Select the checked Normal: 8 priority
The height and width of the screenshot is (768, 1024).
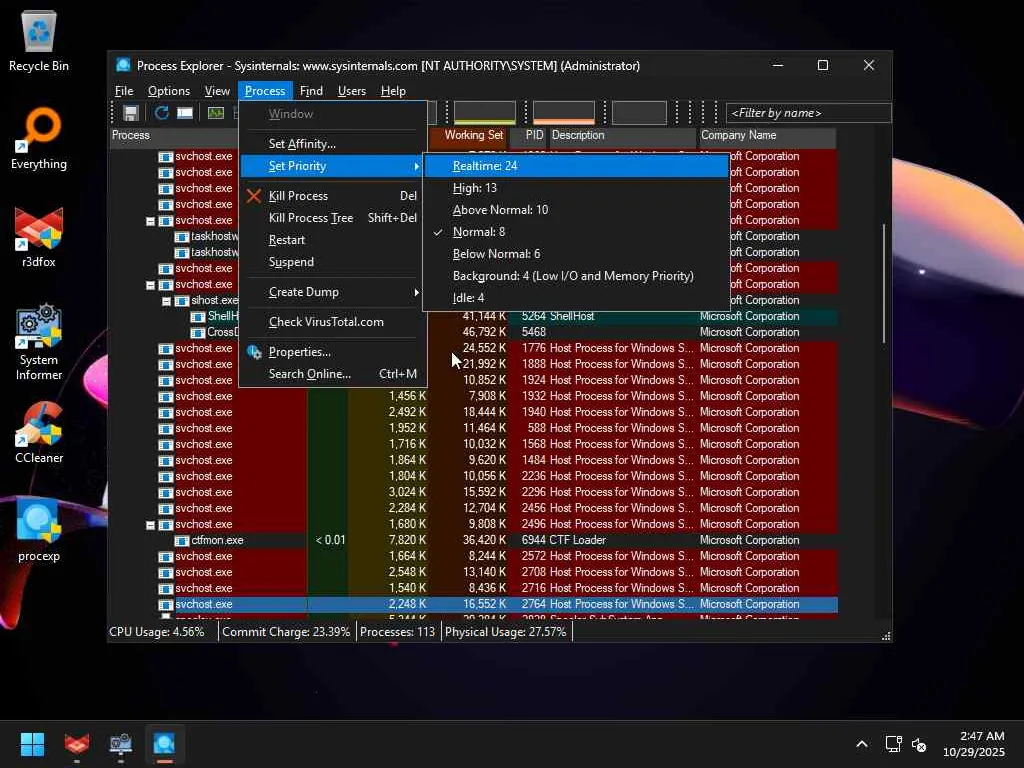tap(576, 232)
